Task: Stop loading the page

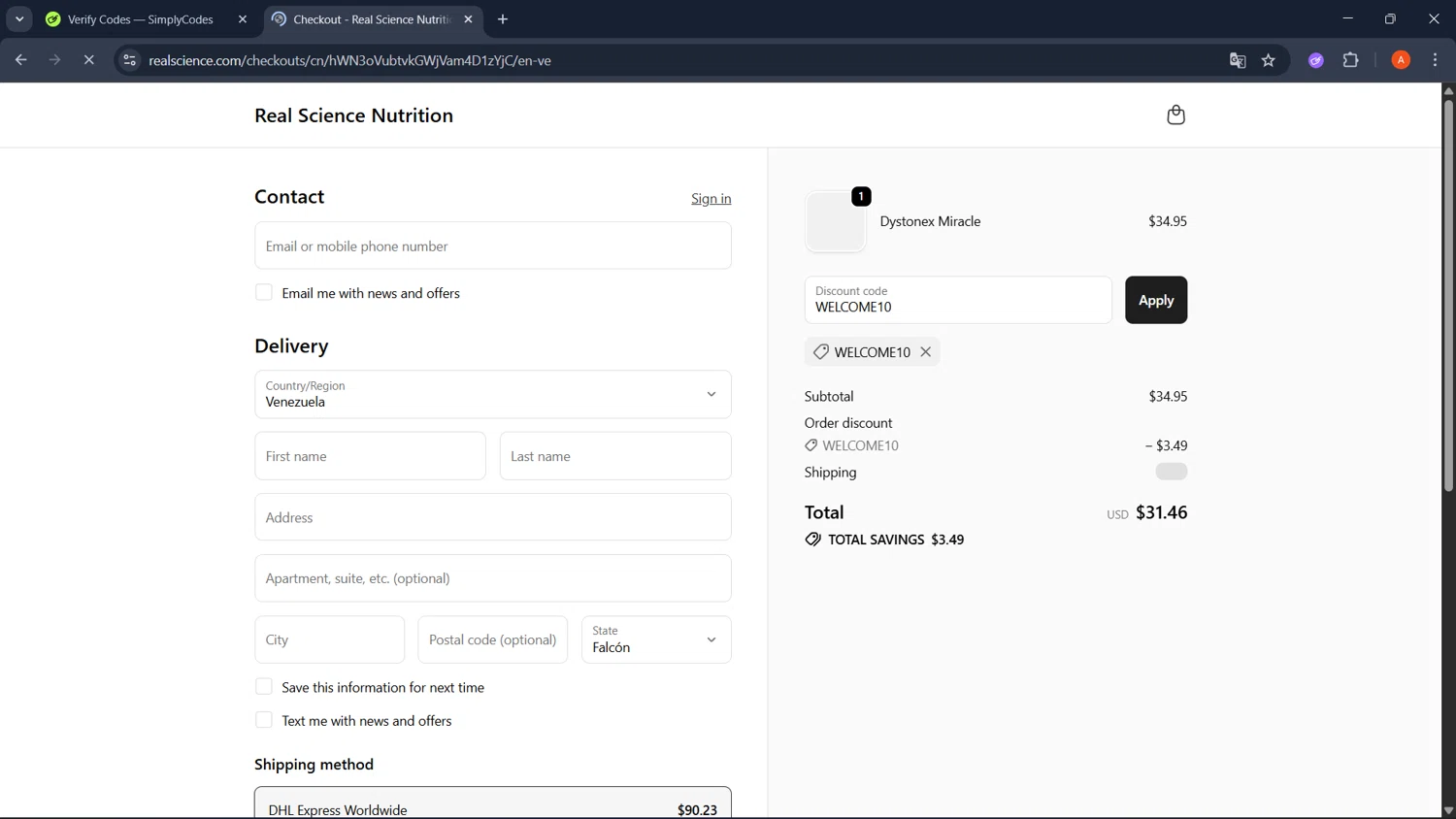Action: pyautogui.click(x=88, y=60)
